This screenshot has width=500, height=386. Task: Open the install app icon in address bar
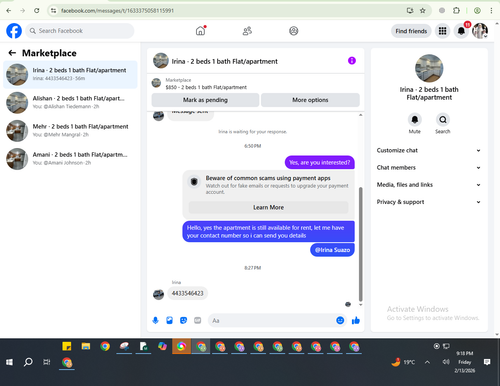click(410, 11)
